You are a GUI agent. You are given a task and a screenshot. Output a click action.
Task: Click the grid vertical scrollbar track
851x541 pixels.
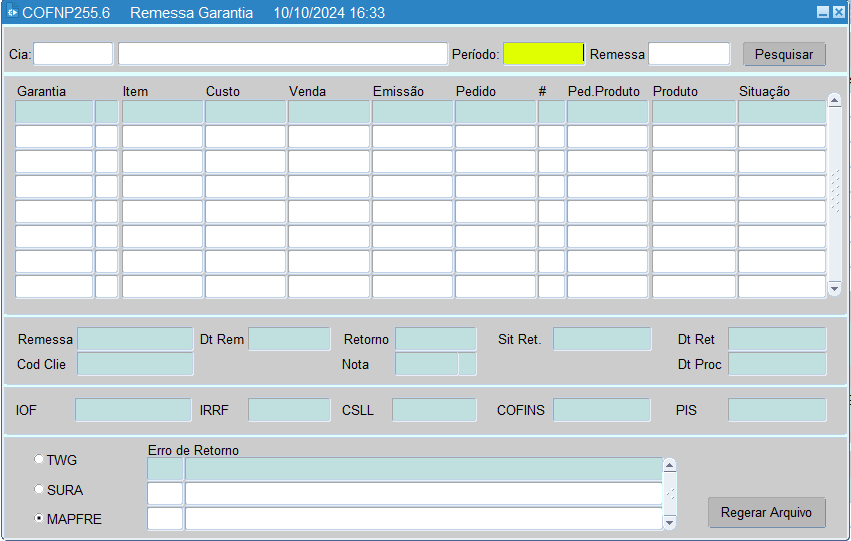coord(834,190)
